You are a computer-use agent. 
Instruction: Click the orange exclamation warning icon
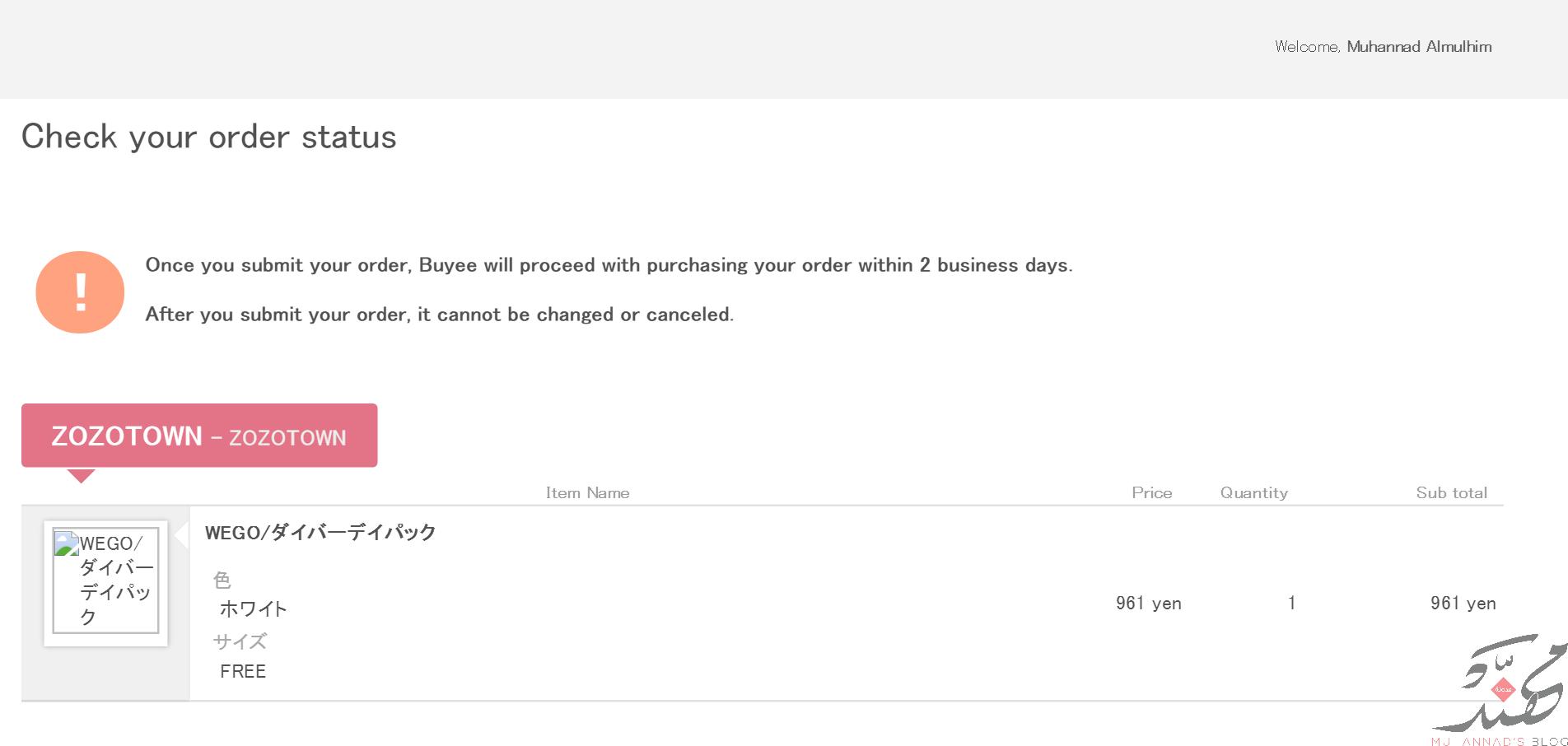click(80, 292)
